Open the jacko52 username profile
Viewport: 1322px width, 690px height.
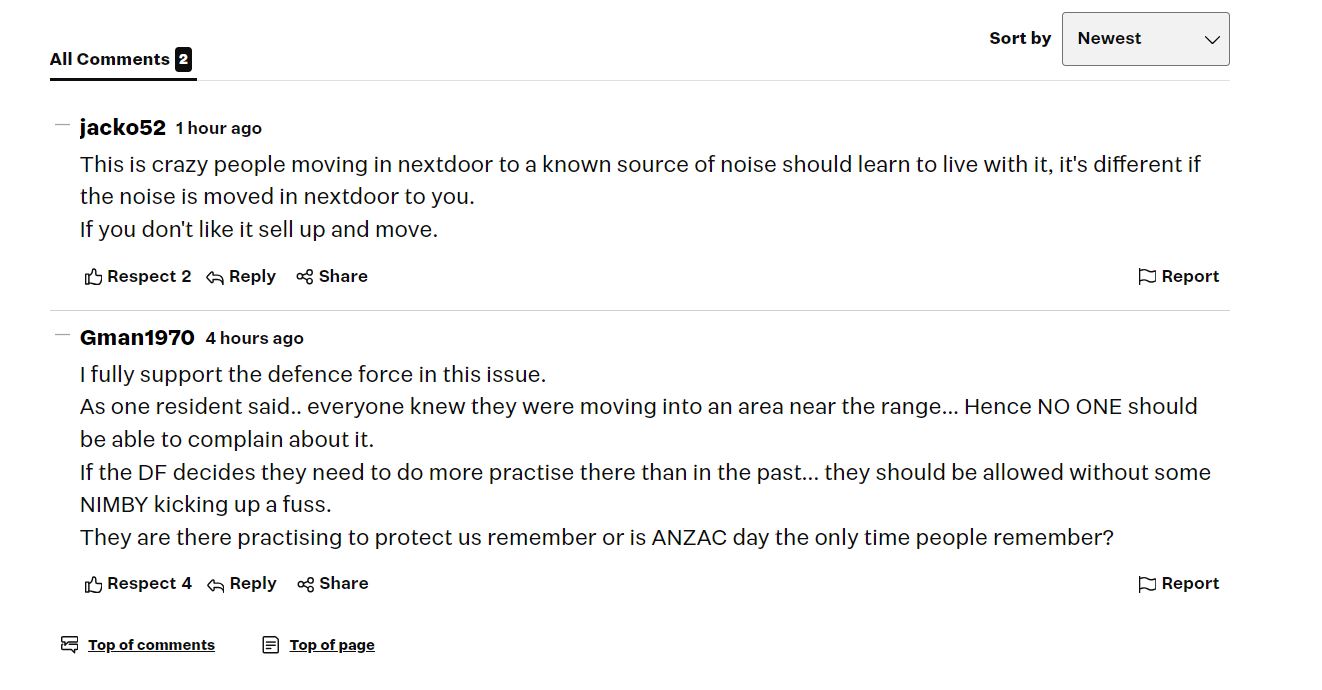point(123,128)
